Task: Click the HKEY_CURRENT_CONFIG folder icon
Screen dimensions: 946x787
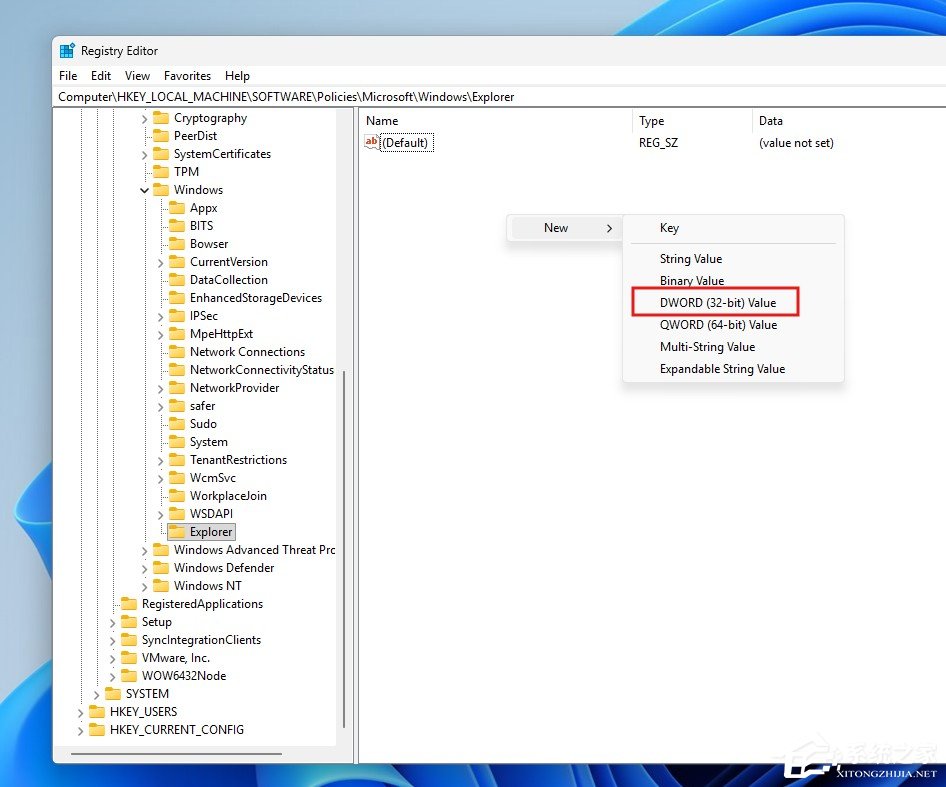Action: click(97, 730)
